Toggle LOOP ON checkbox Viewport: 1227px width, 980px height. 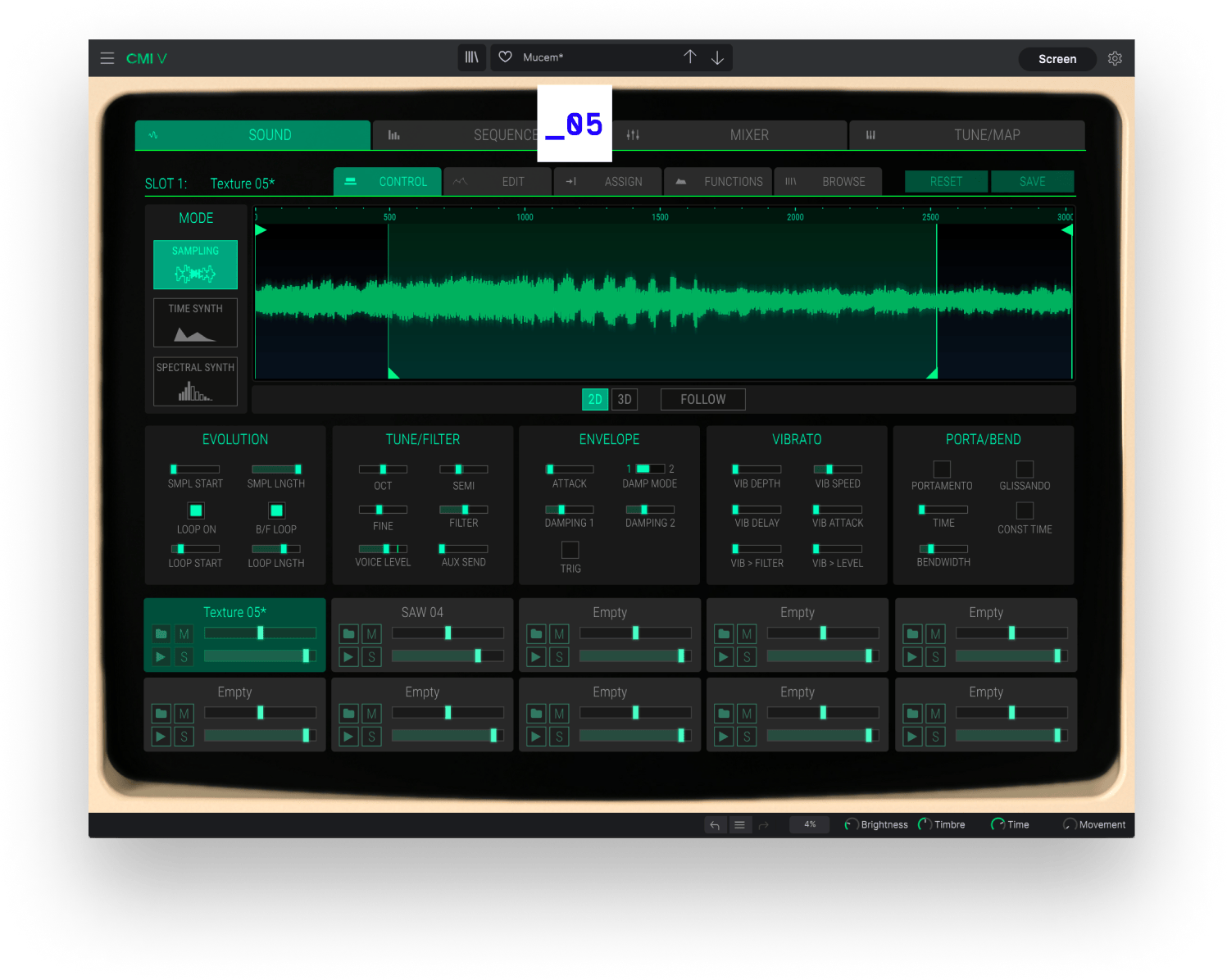pyautogui.click(x=196, y=510)
